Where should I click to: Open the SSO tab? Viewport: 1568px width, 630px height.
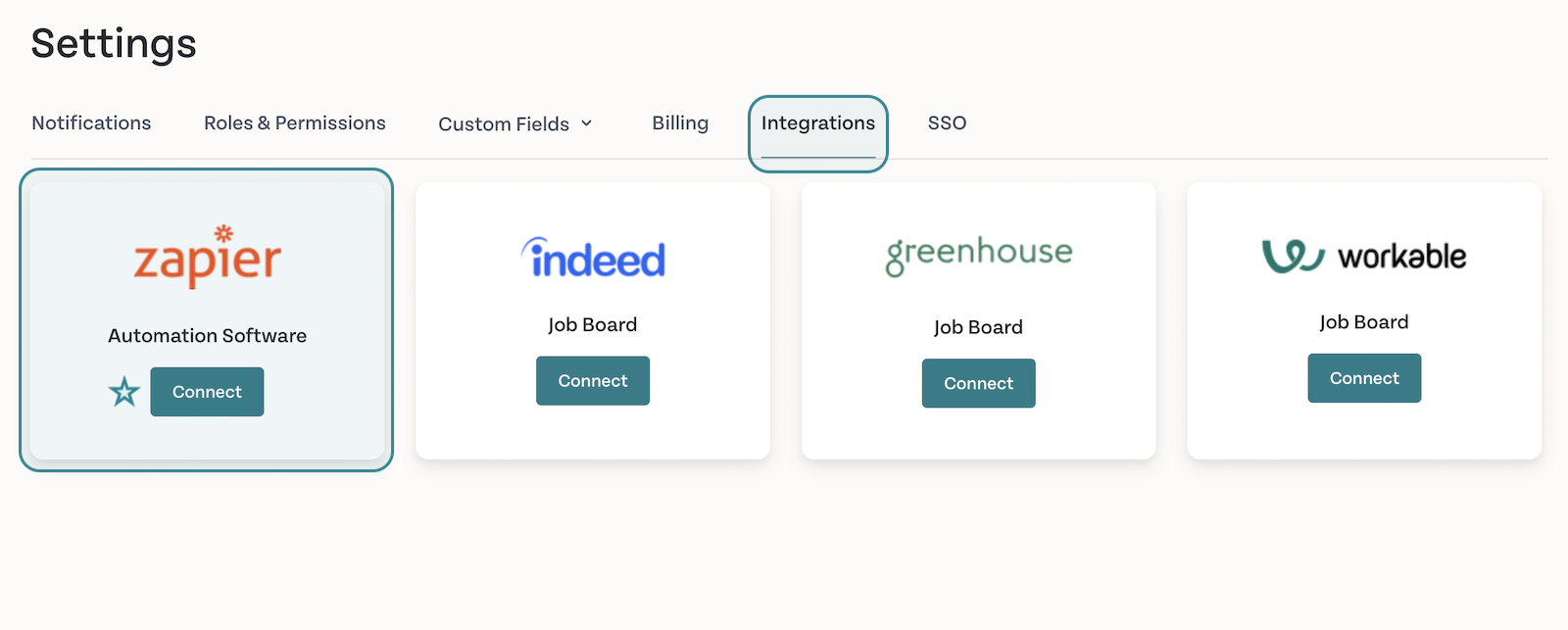(947, 122)
